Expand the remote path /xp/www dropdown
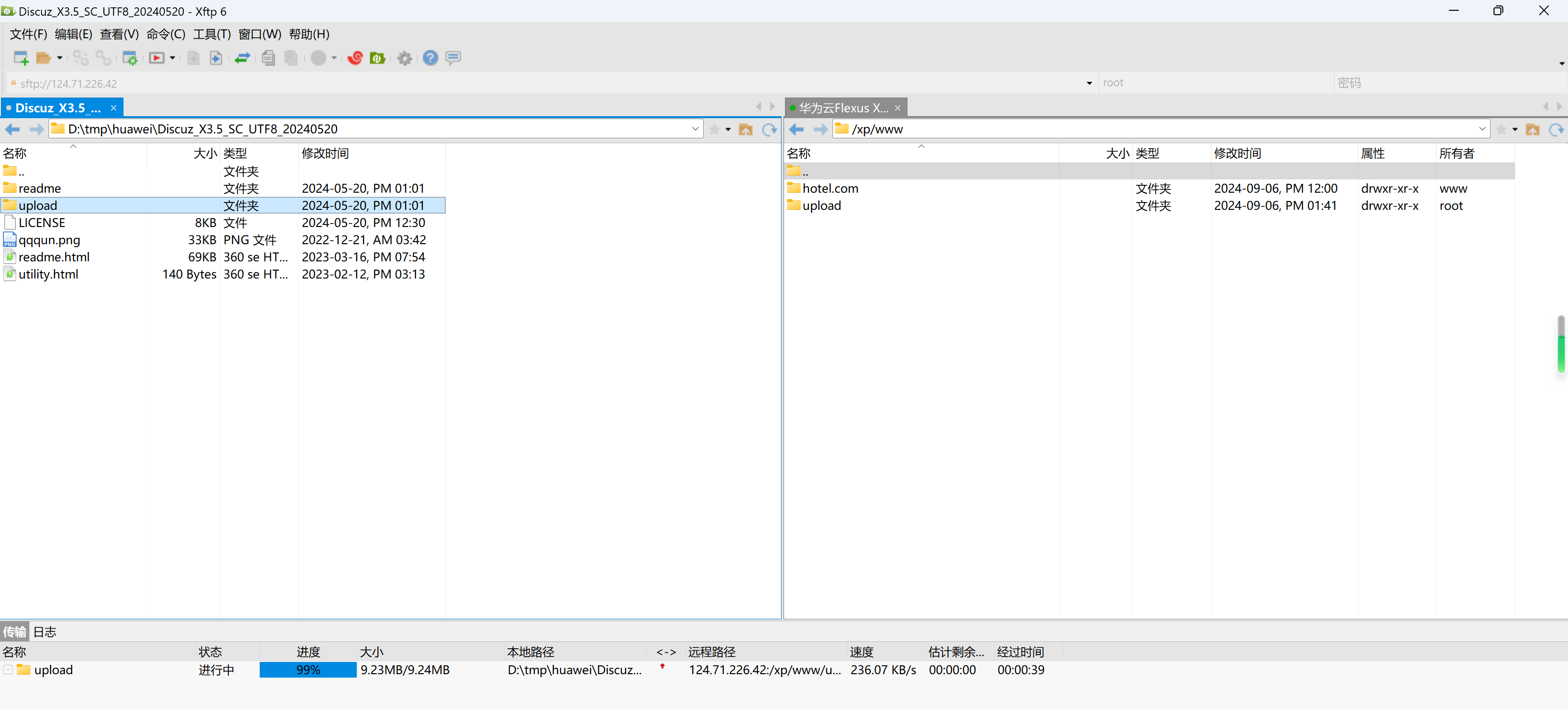 pos(1482,129)
